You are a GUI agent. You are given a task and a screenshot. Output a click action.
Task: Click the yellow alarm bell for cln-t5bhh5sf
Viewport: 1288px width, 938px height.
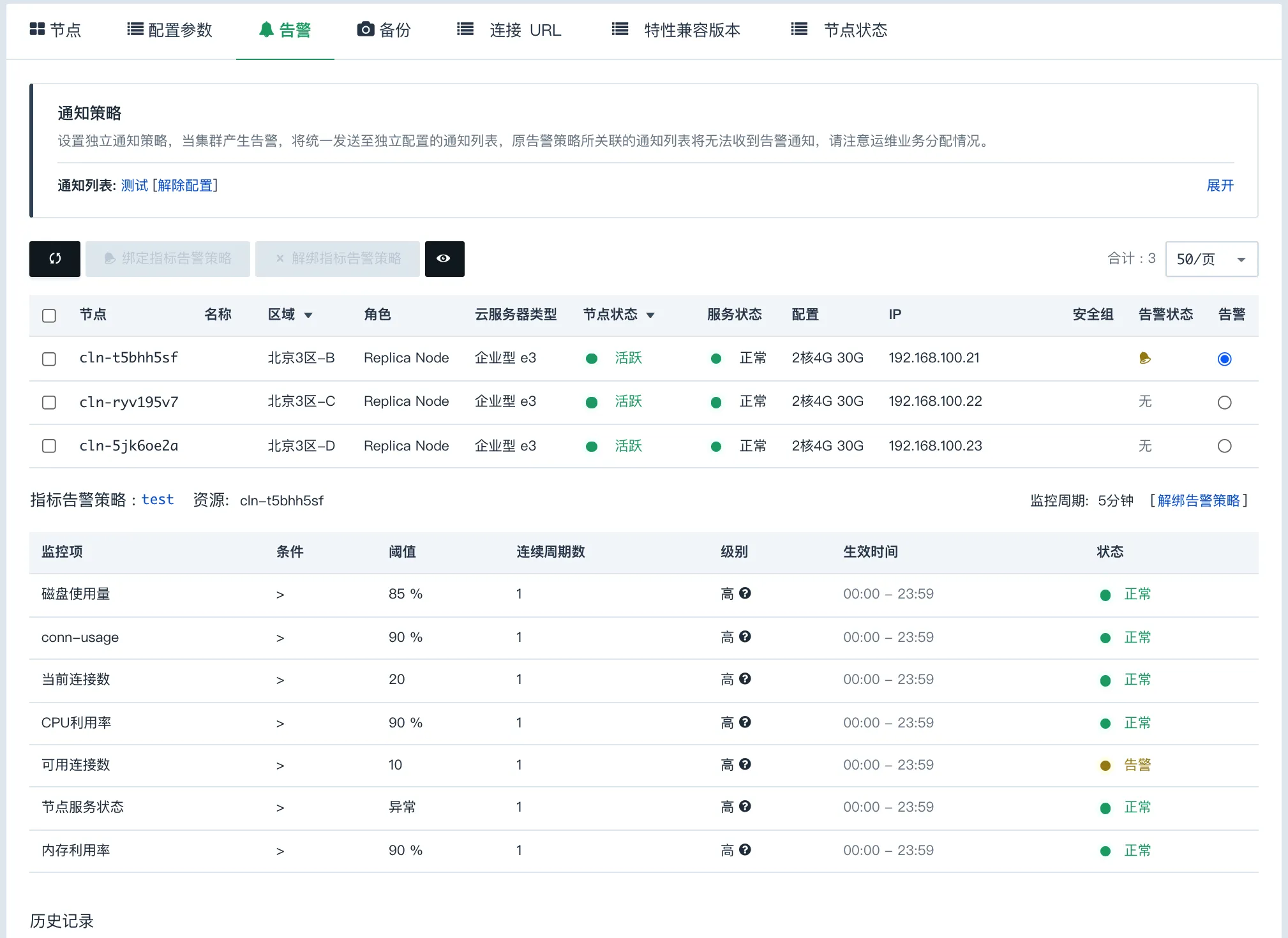pos(1144,358)
